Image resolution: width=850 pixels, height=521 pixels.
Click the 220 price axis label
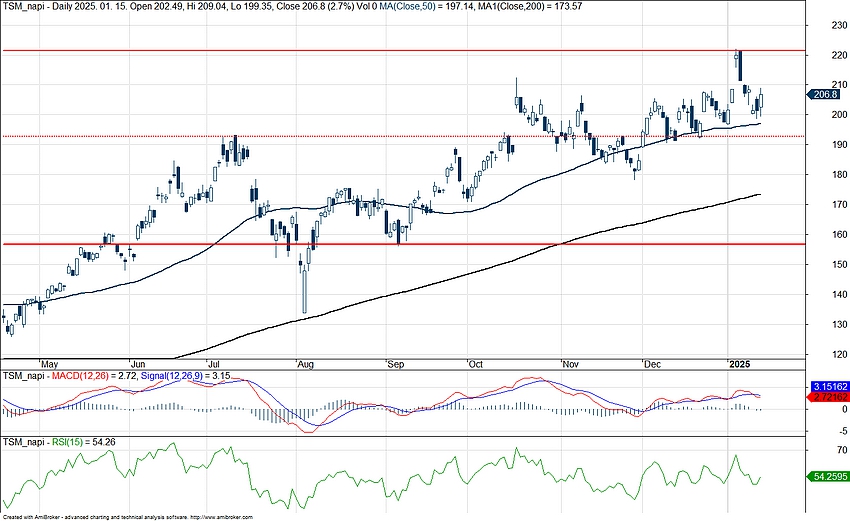tap(840, 55)
